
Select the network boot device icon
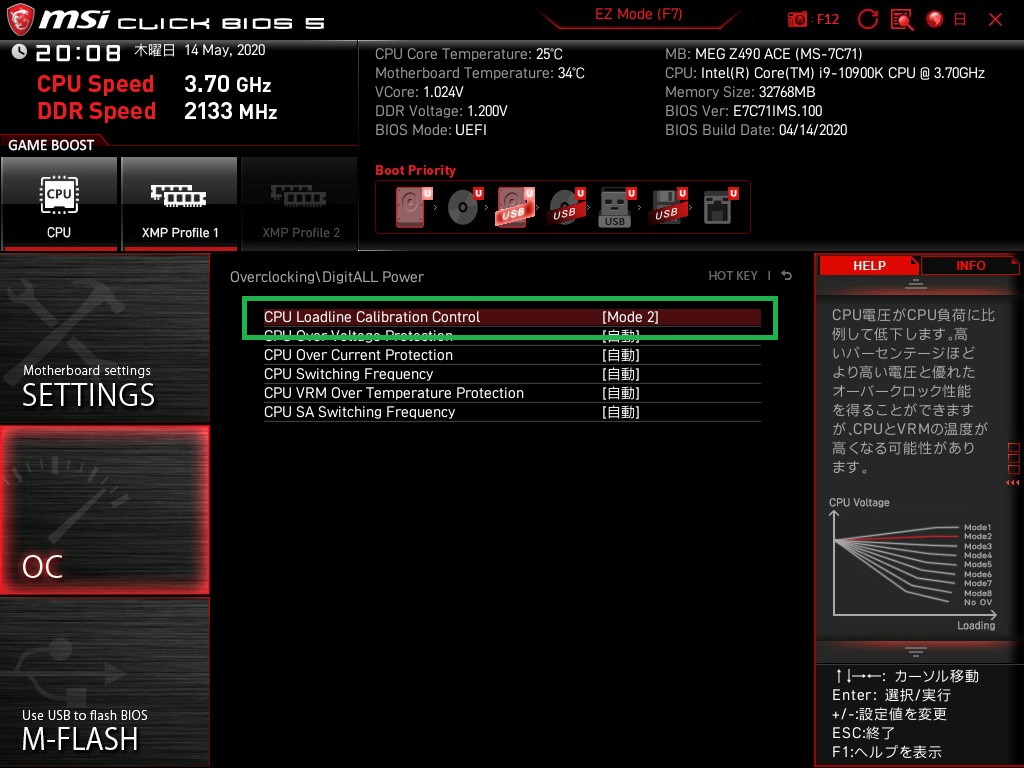point(720,207)
